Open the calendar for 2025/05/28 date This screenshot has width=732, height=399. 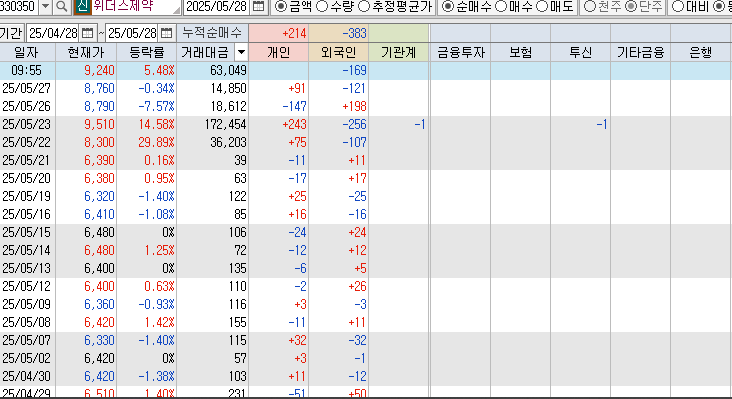[258, 7]
